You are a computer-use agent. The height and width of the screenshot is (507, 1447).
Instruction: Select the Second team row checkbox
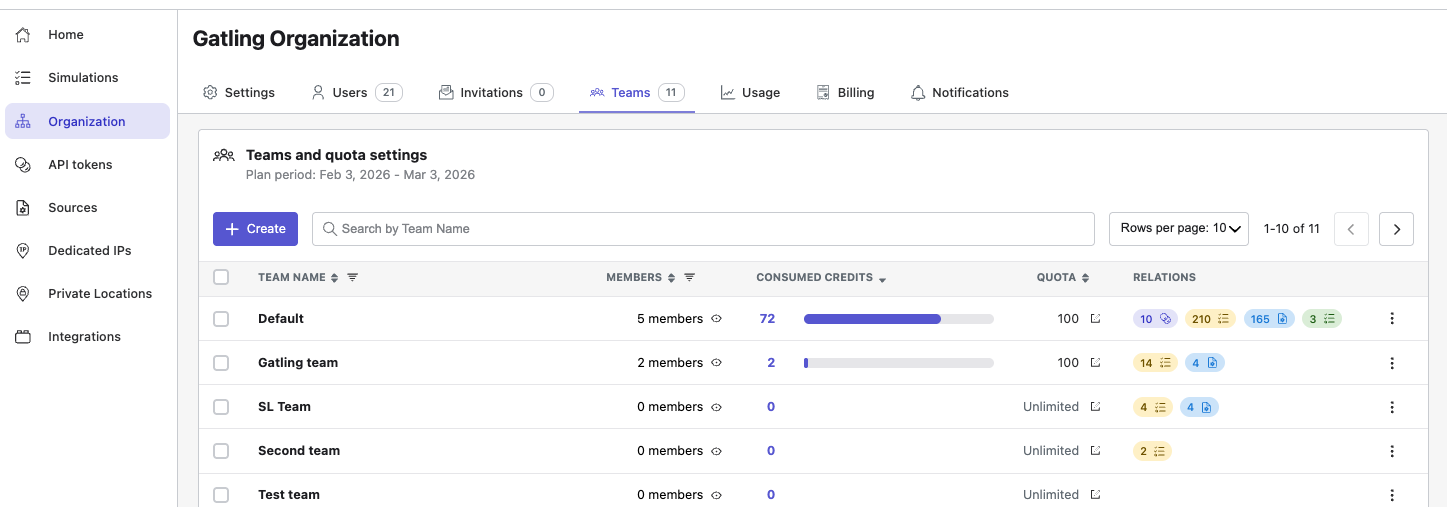point(221,451)
